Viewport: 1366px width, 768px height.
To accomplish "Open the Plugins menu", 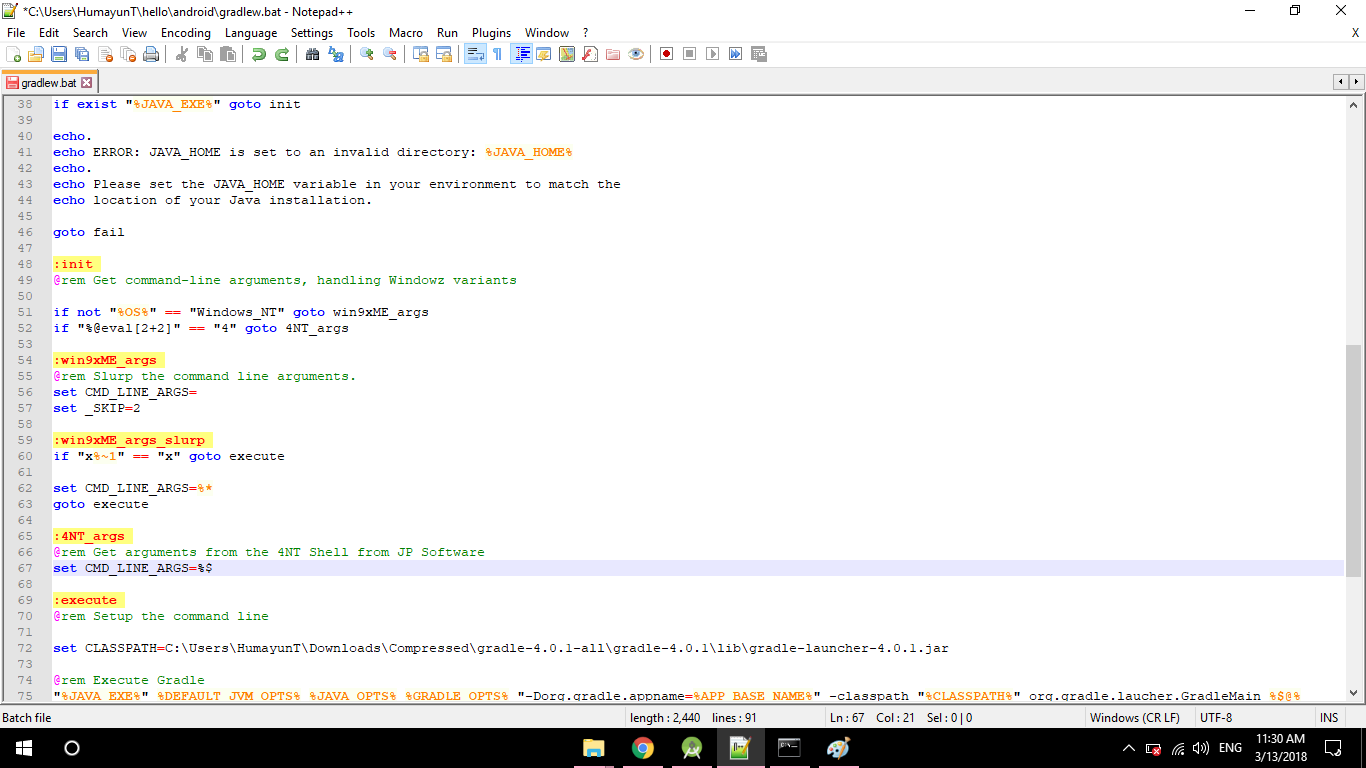I will pyautogui.click(x=491, y=32).
